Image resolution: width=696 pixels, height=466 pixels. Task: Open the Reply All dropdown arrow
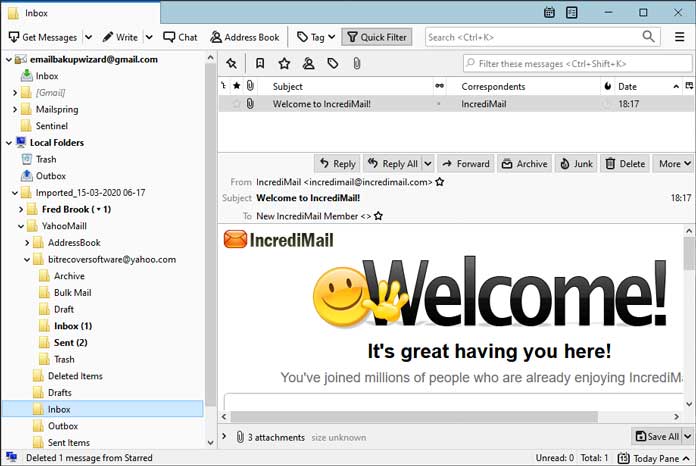click(427, 164)
